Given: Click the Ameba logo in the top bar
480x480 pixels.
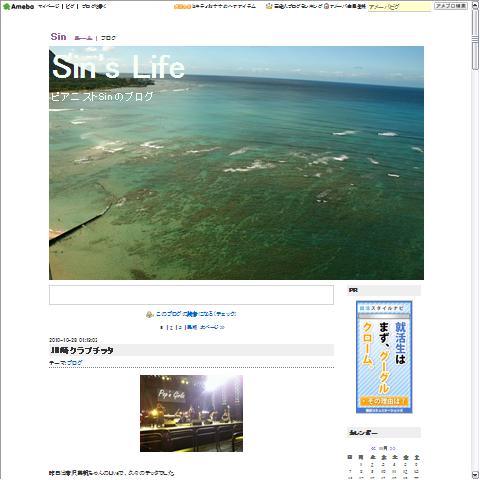Looking at the screenshot, I should coord(18,6).
